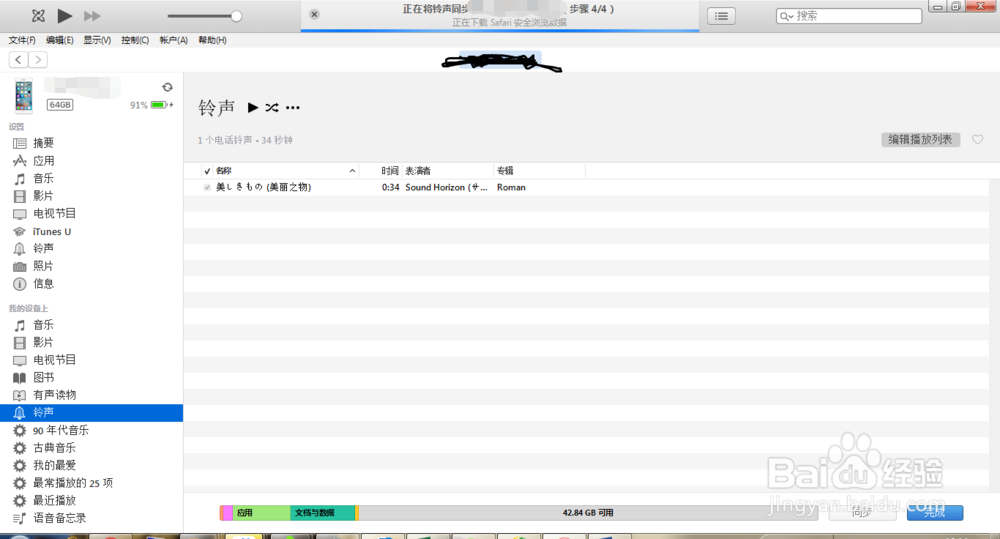Click the teal 文稿与数据 storage segment

pyautogui.click(x=322, y=513)
